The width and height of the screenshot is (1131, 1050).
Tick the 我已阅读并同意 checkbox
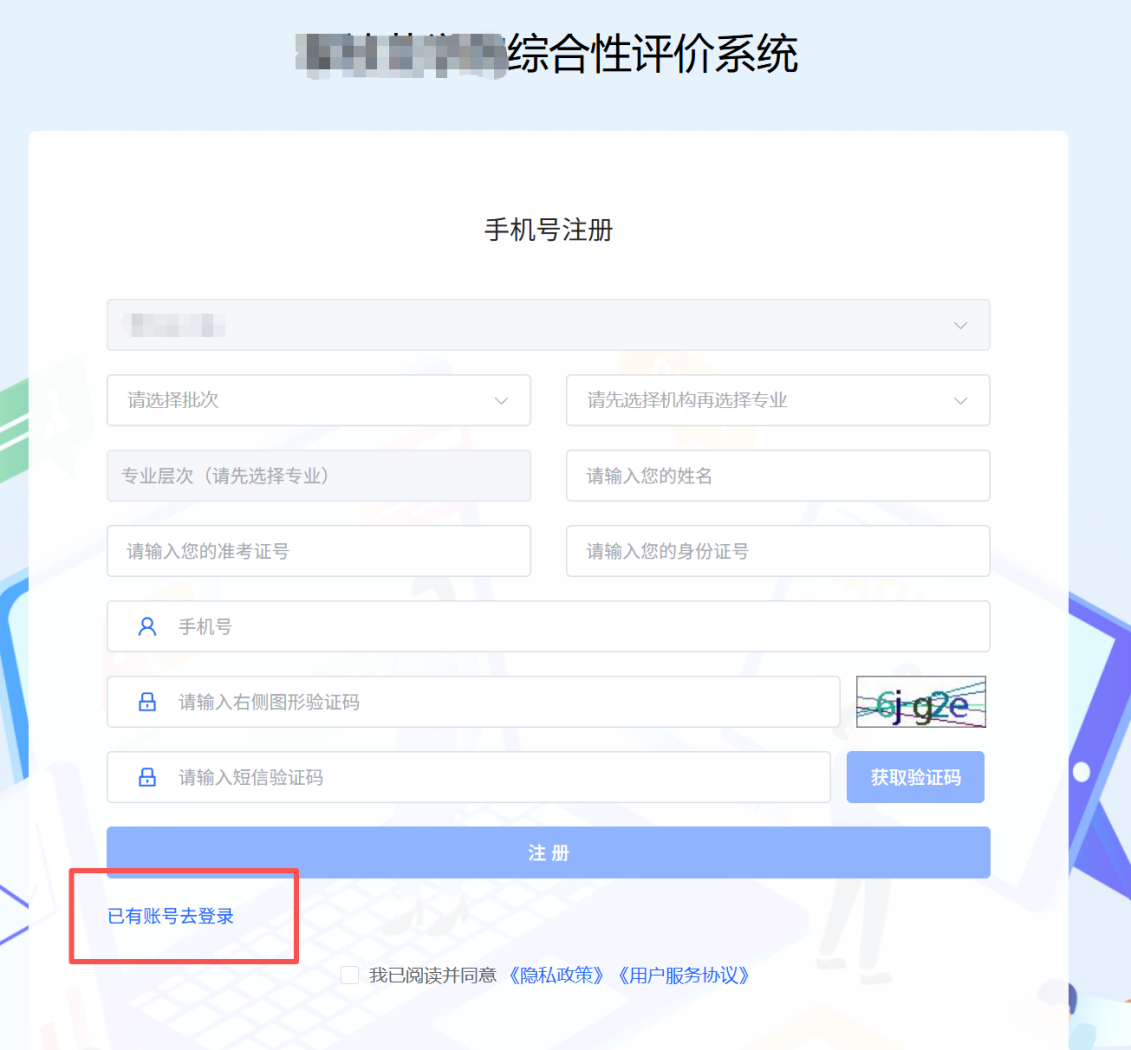tap(350, 976)
